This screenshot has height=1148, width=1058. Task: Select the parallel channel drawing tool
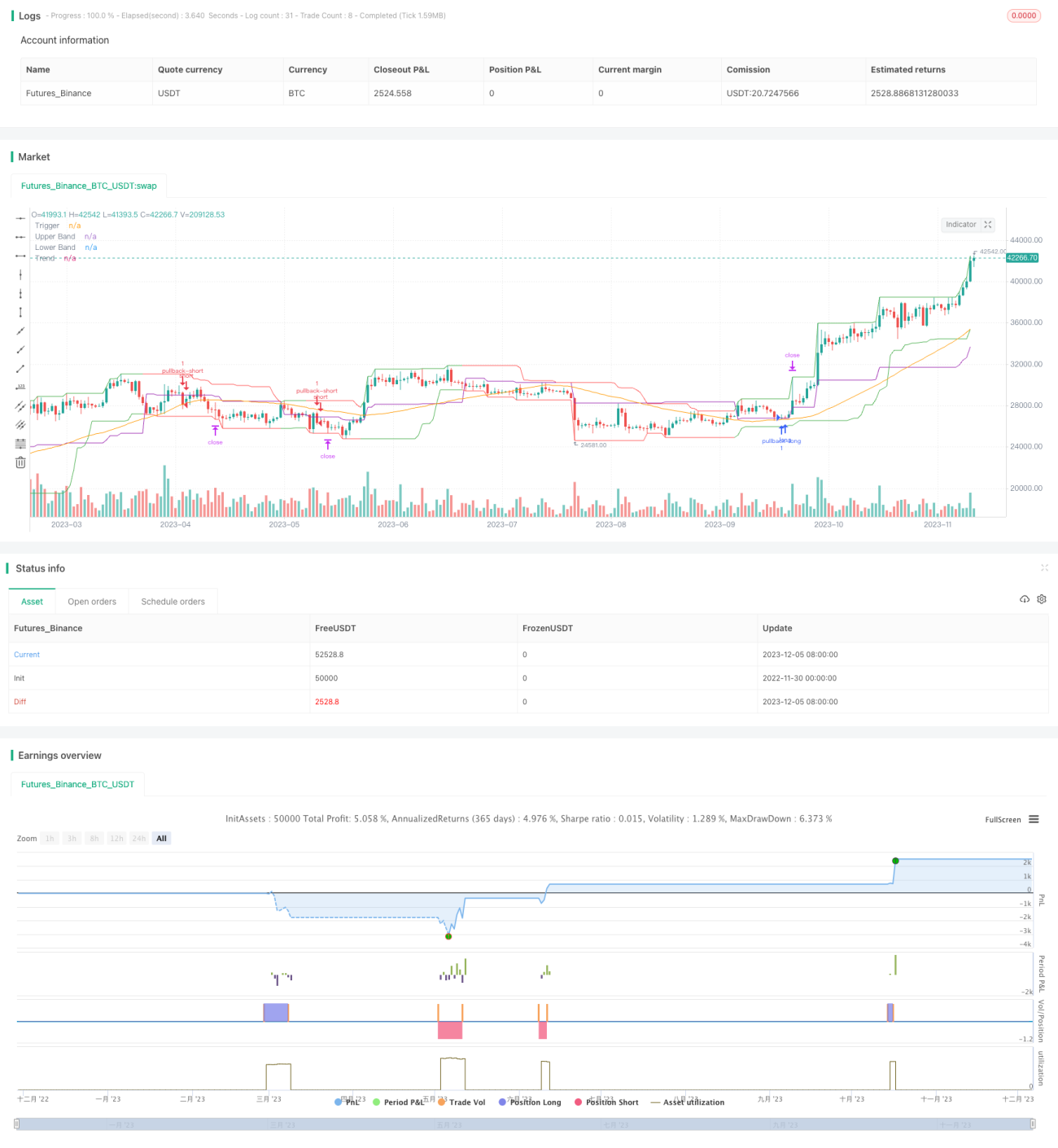pos(20,405)
